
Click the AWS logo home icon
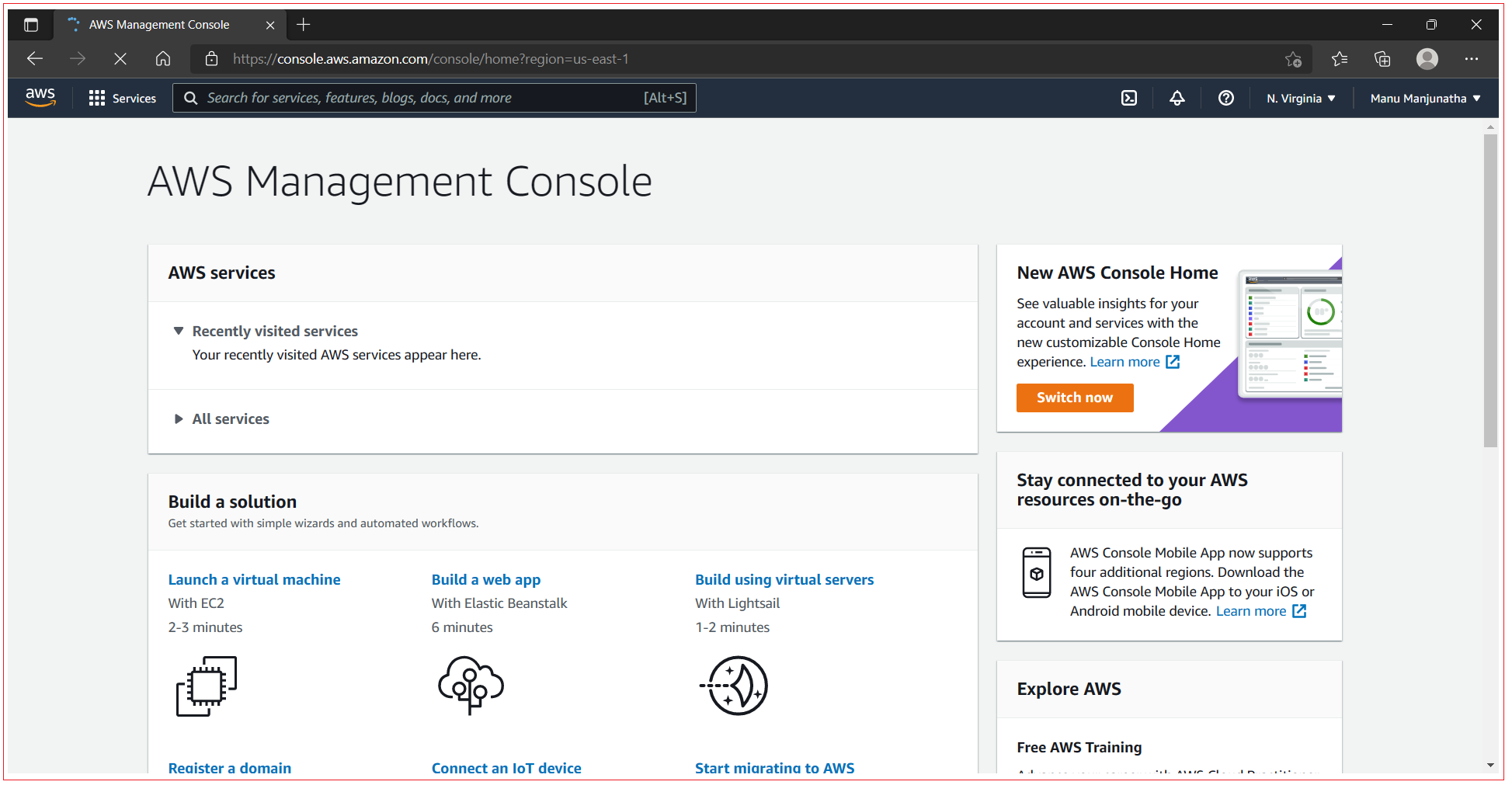[40, 98]
